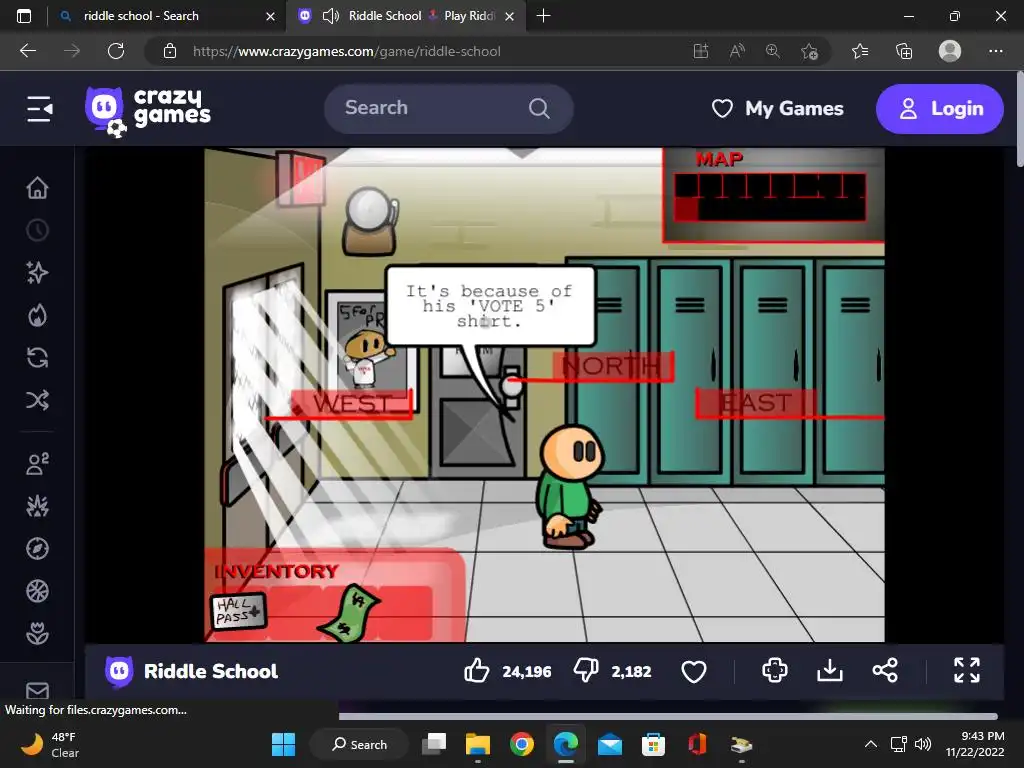This screenshot has width=1024, height=768.
Task: Go WEST in the game
Action: 352,404
